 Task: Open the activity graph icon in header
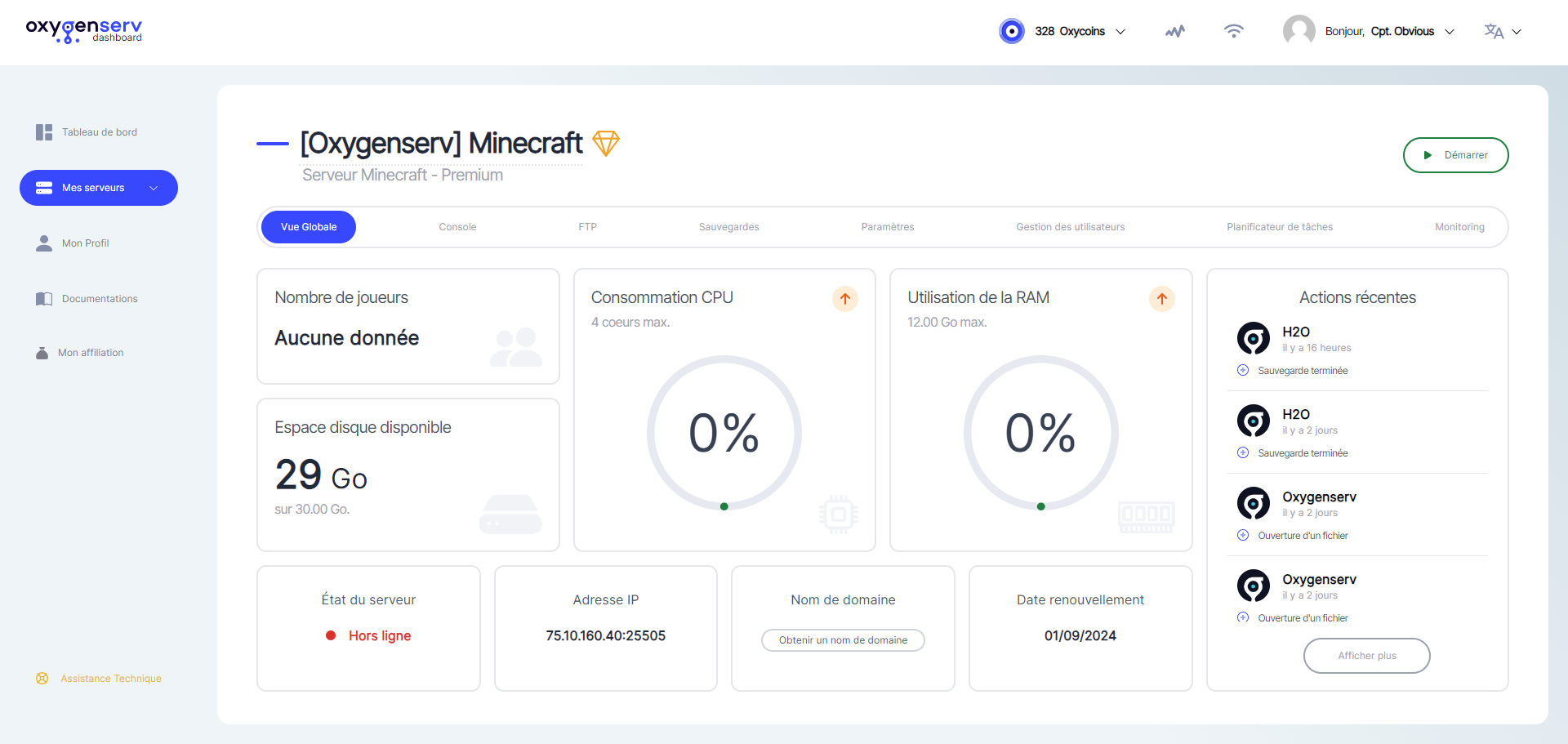(1175, 31)
